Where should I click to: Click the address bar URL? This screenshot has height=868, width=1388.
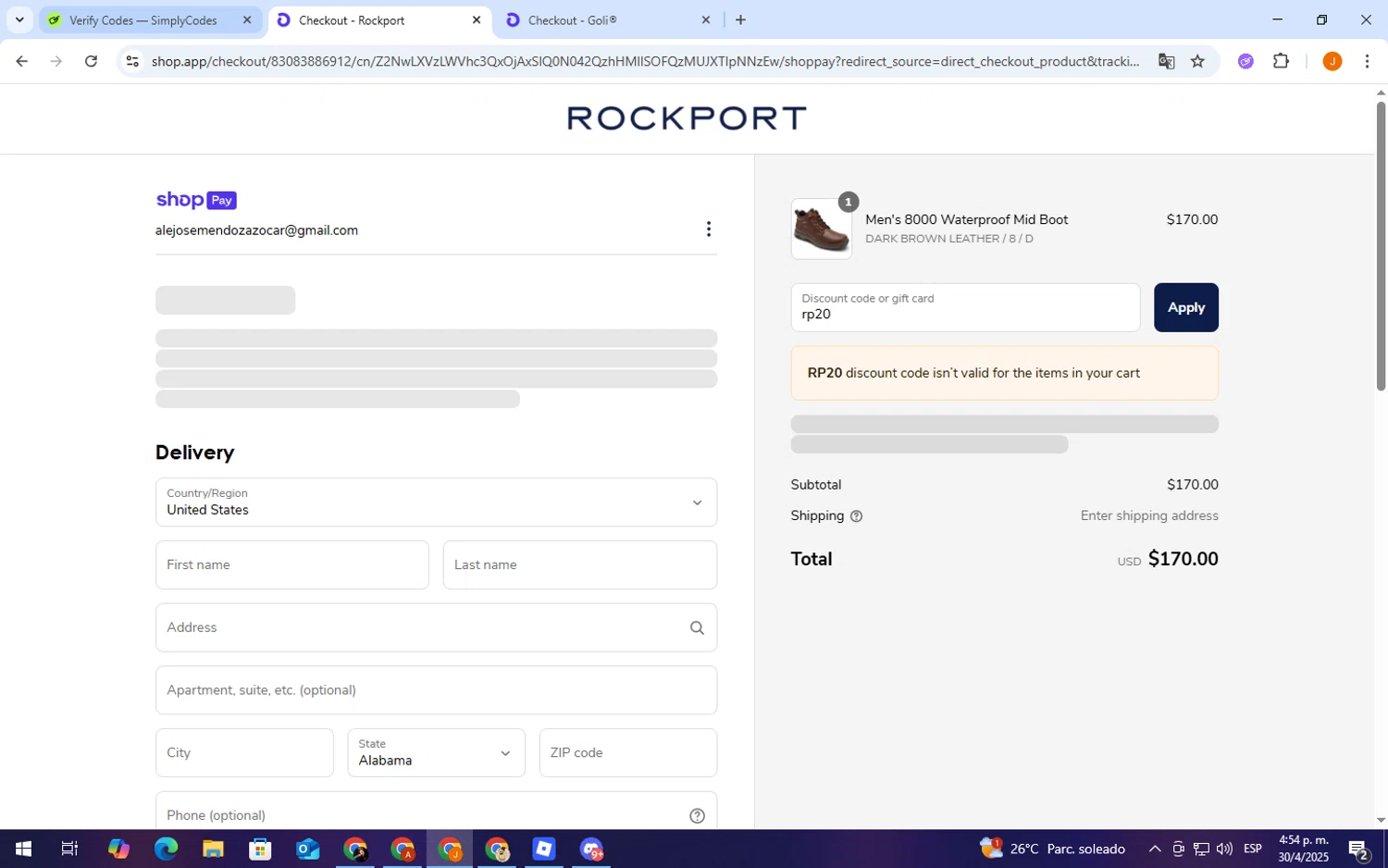click(645, 61)
